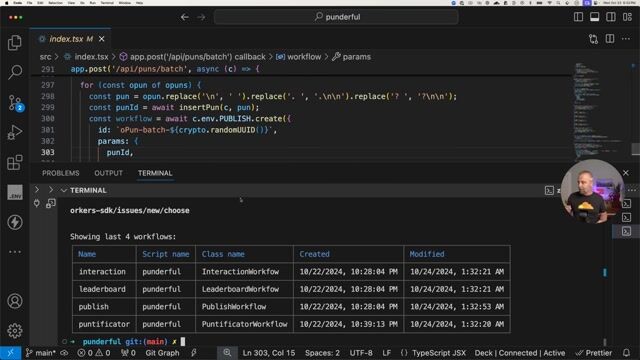The width and height of the screenshot is (640, 360).
Task: Open the Explorer view in activity bar
Action: (x=15, y=42)
